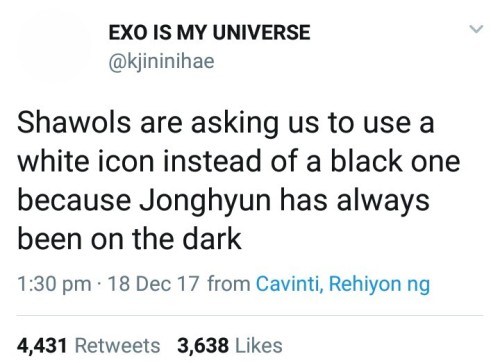Image resolution: width=500 pixels, height=363 pixels.
Task: Click the word Shawols in the tweet
Action: click(74, 122)
